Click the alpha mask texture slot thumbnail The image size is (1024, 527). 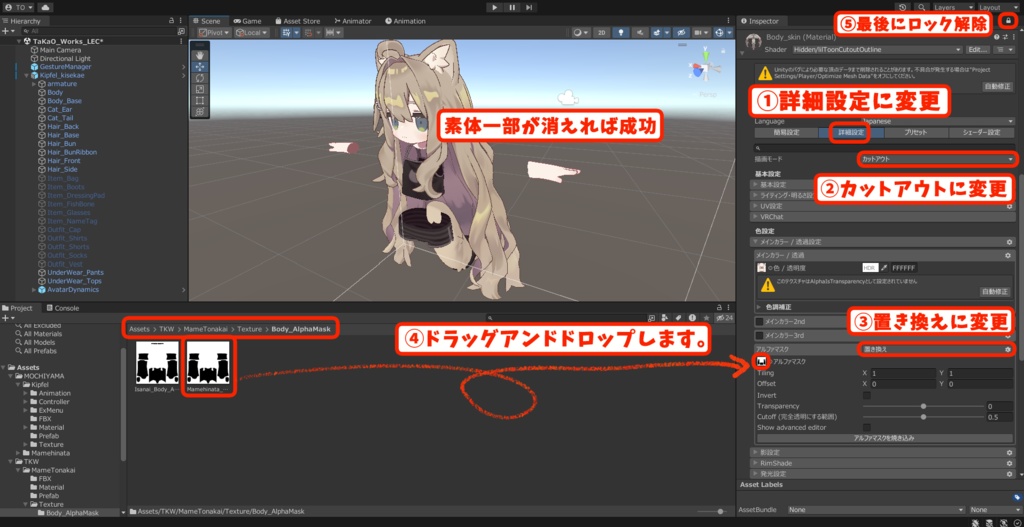(x=761, y=361)
